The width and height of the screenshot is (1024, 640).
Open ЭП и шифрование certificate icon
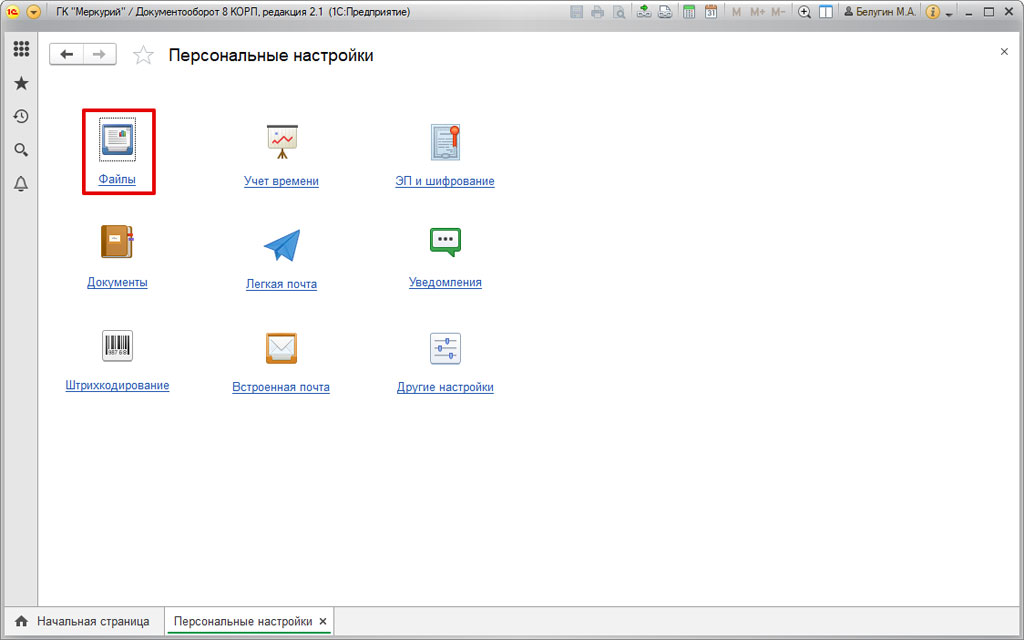[445, 142]
